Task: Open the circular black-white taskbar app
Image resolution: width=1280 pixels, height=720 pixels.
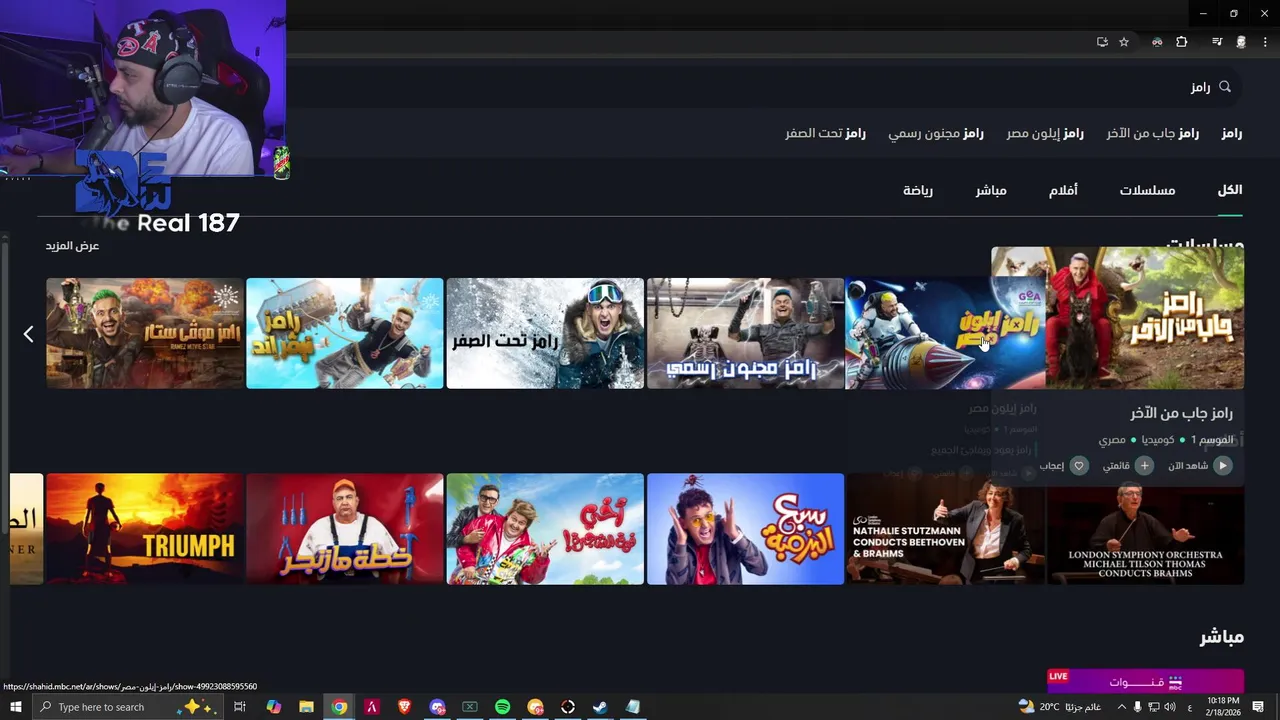Action: 568,707
